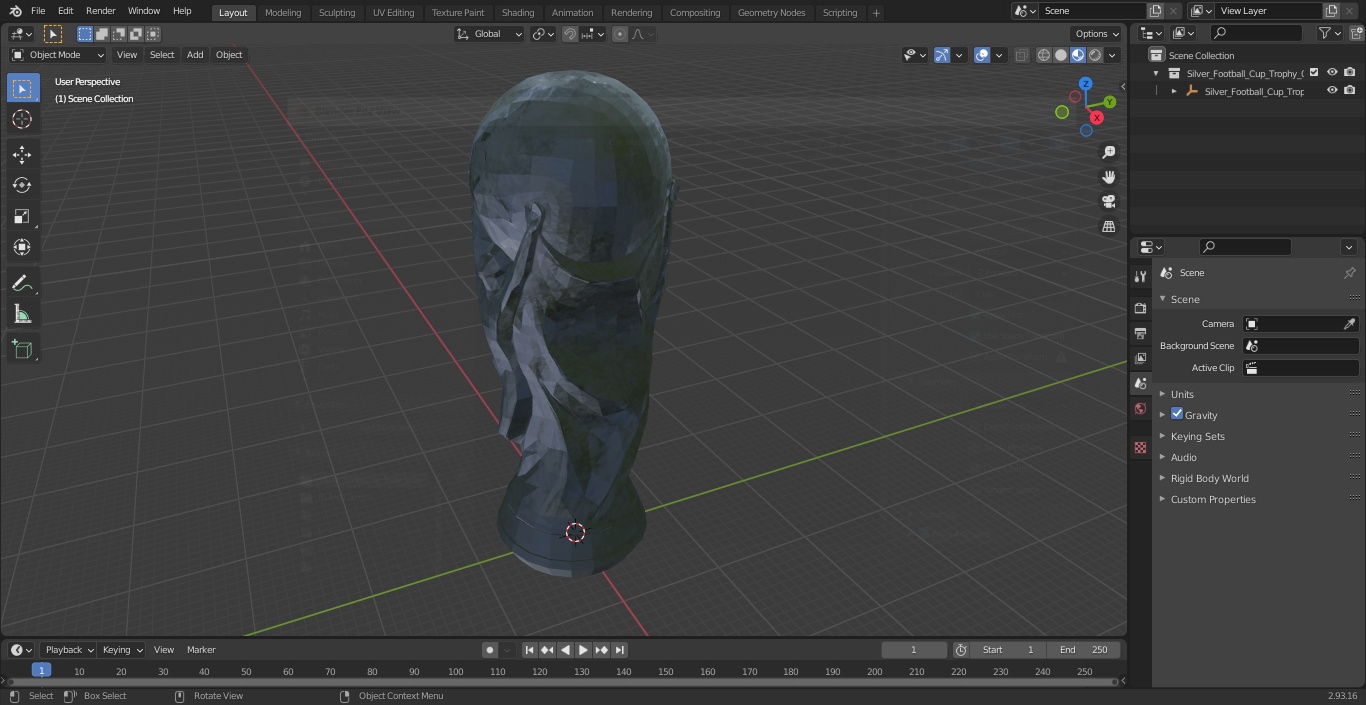Toggle viewport gizmos button
The height and width of the screenshot is (705, 1366).
click(942, 55)
